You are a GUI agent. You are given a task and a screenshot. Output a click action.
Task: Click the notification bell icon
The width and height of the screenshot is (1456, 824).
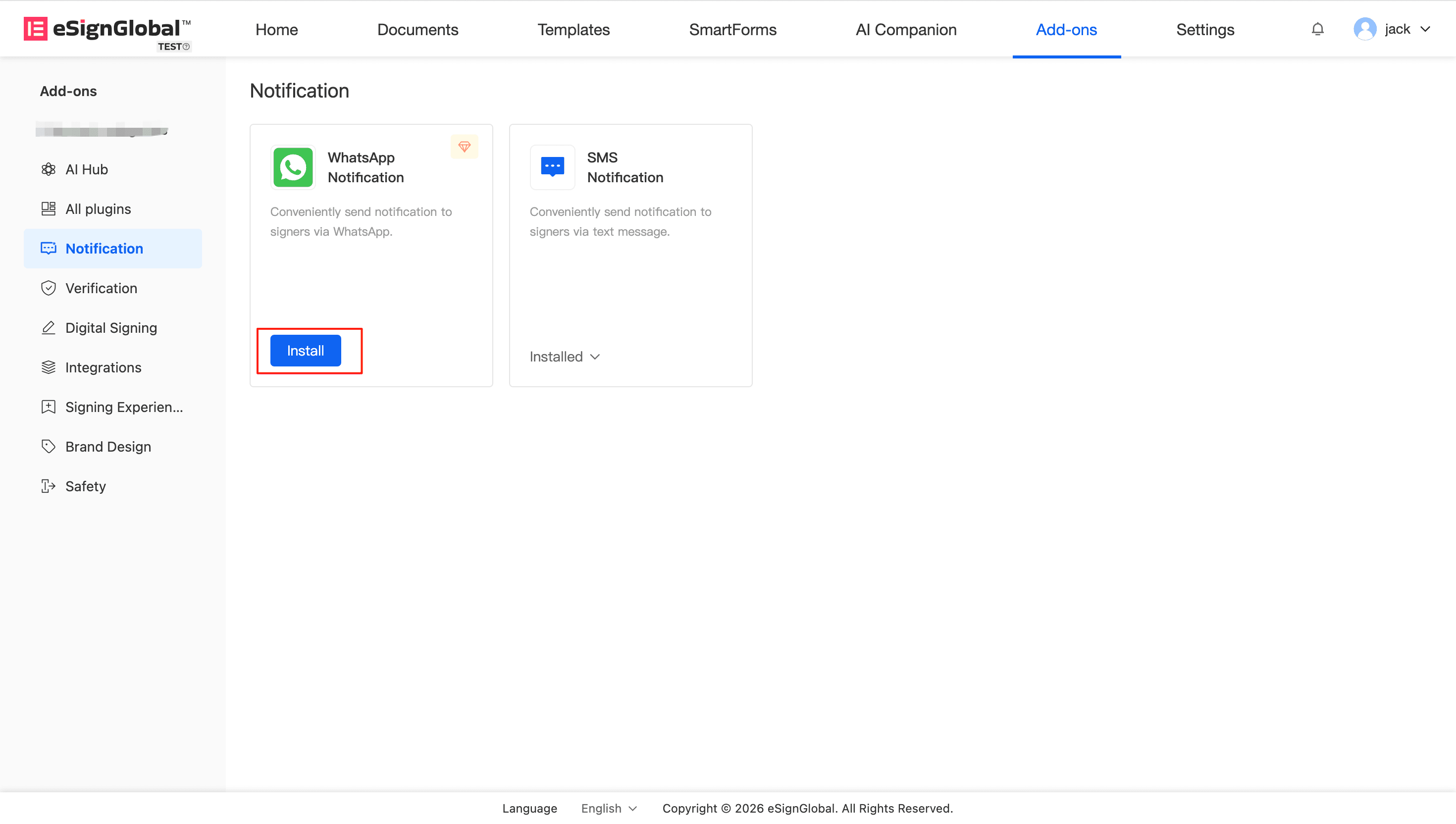click(1317, 29)
